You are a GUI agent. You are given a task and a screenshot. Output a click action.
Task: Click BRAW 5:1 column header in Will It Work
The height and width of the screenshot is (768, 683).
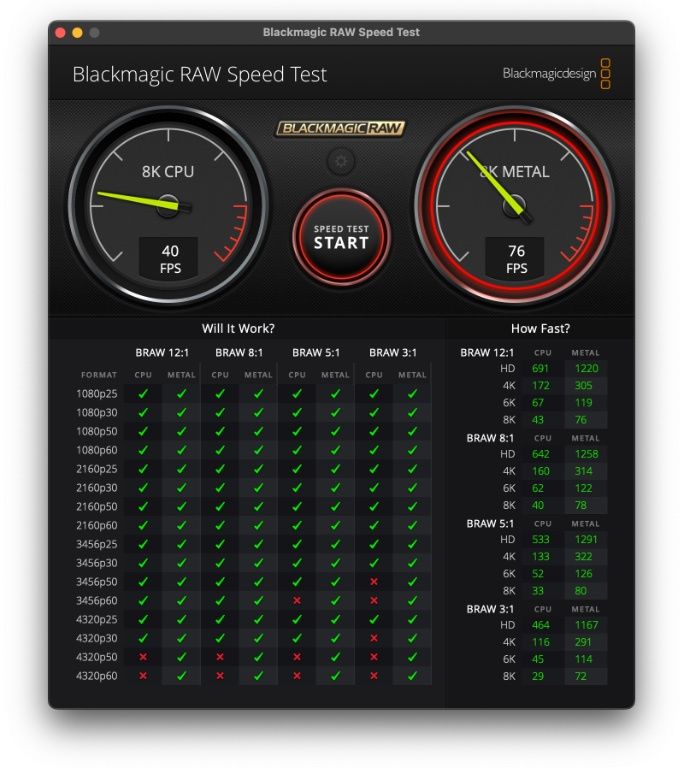tap(316, 353)
